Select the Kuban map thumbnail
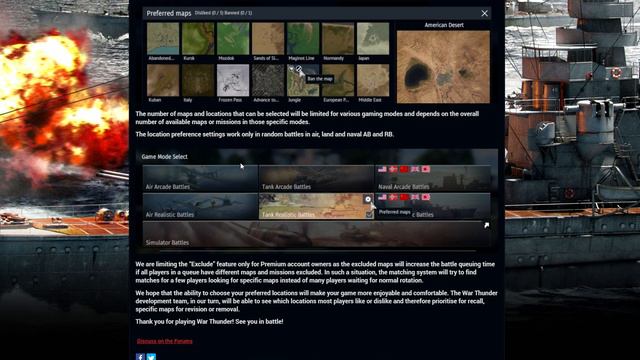 (163, 80)
